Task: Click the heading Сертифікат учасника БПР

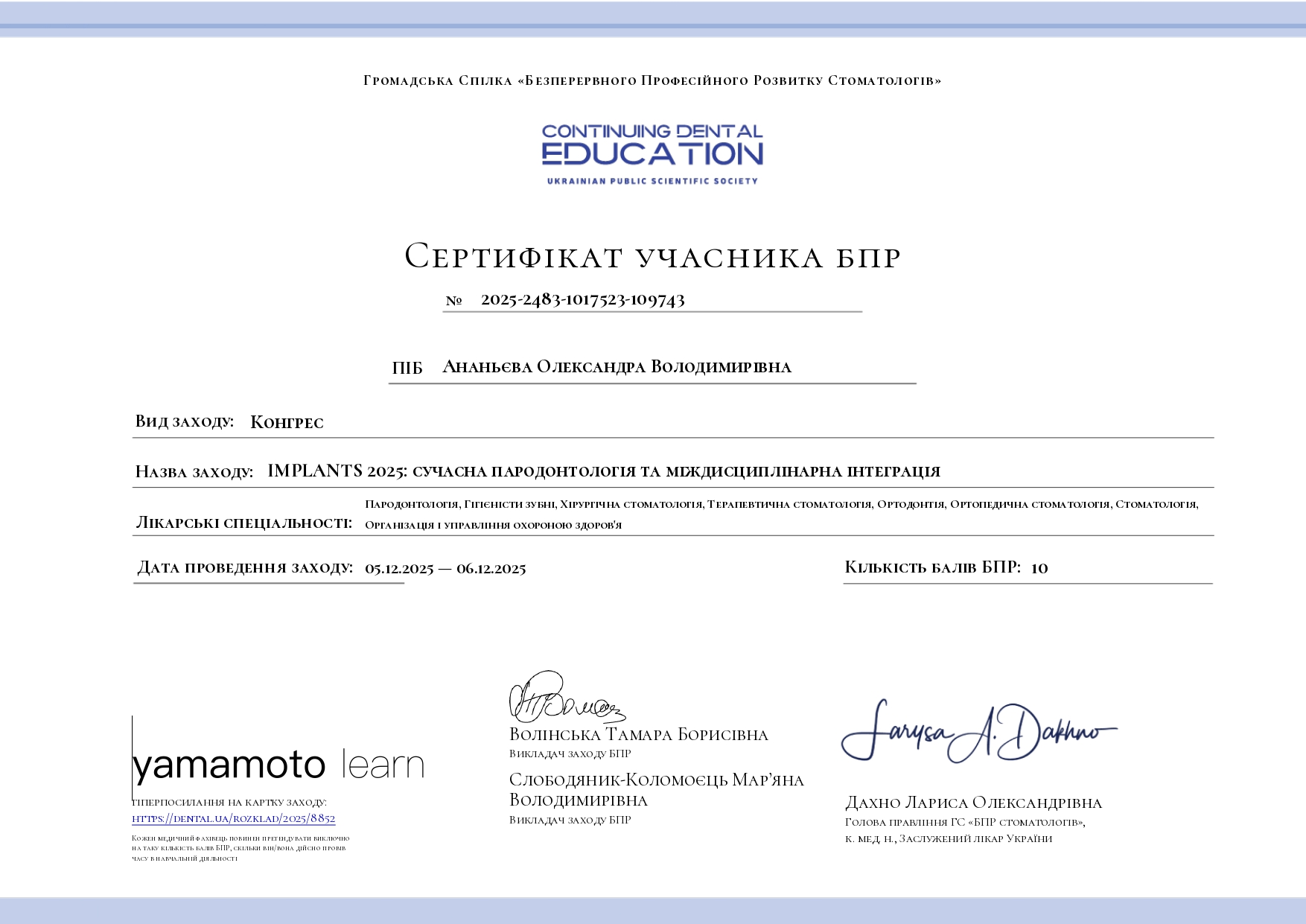Action: (652, 257)
